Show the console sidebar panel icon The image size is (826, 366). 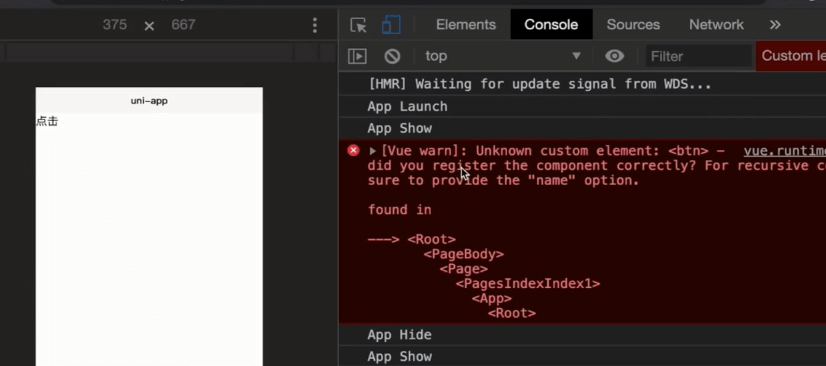[x=357, y=56]
